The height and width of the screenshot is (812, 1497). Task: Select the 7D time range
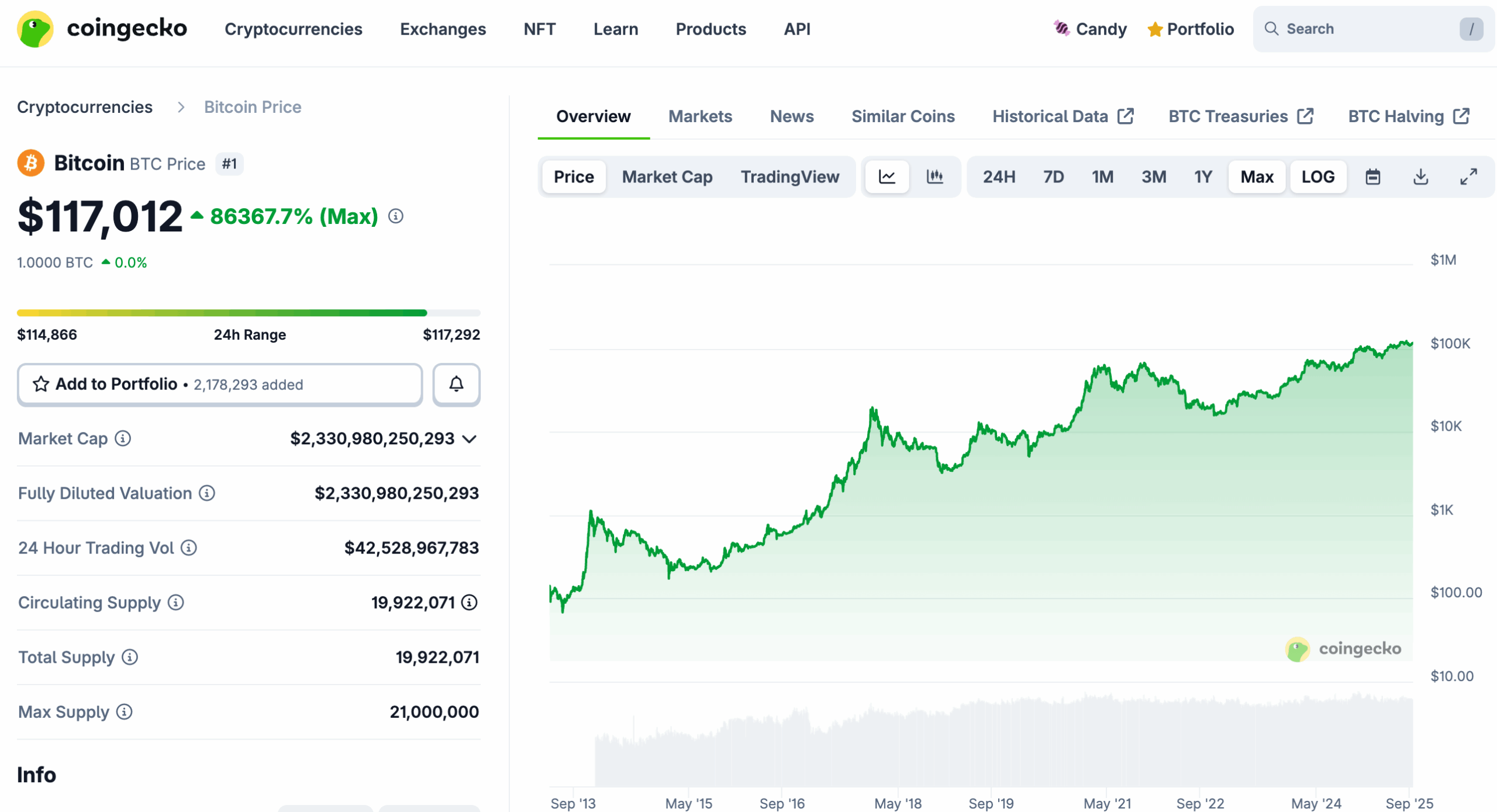pos(1053,177)
